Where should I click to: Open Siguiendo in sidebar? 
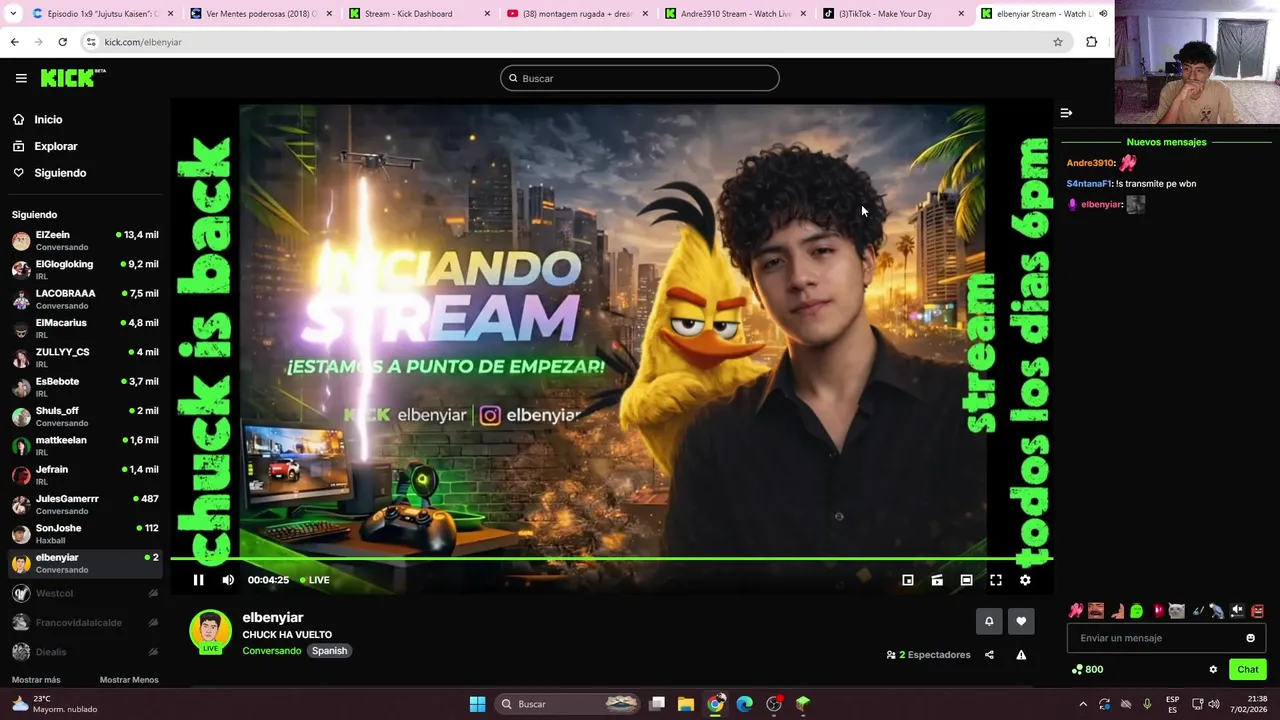coord(60,173)
